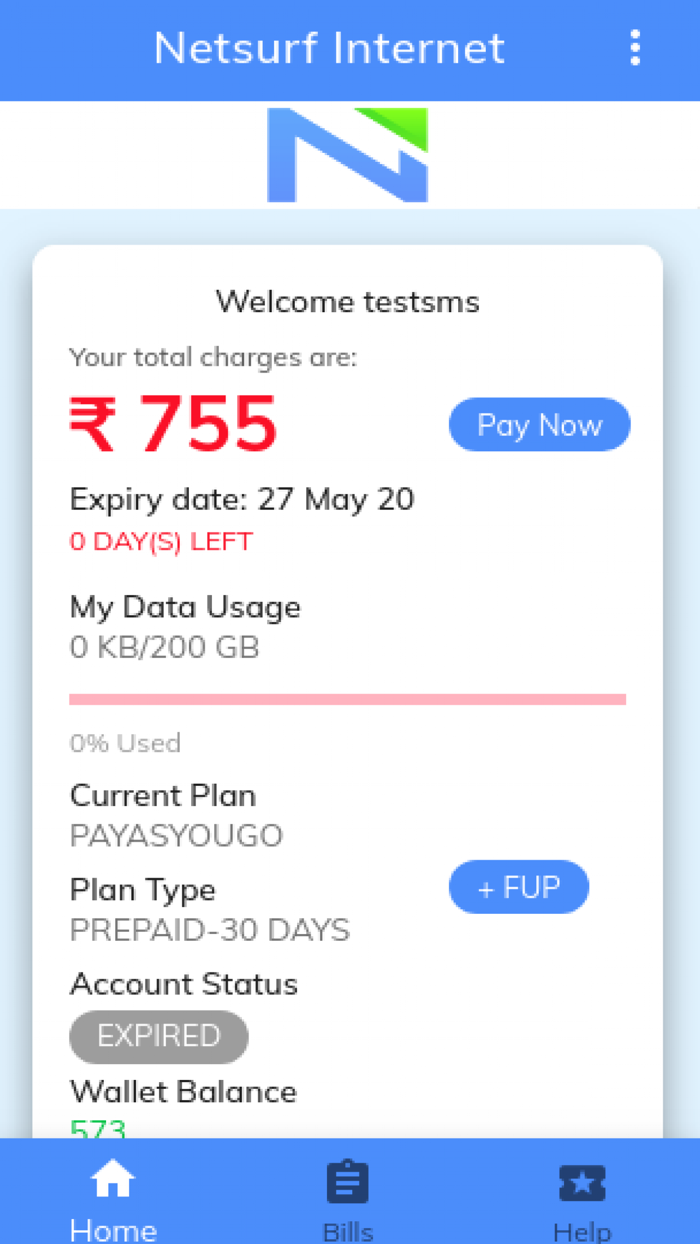The image size is (700, 1244).
Task: Expand the Current Plan PAYASYOUGO entry
Action: coord(176,835)
